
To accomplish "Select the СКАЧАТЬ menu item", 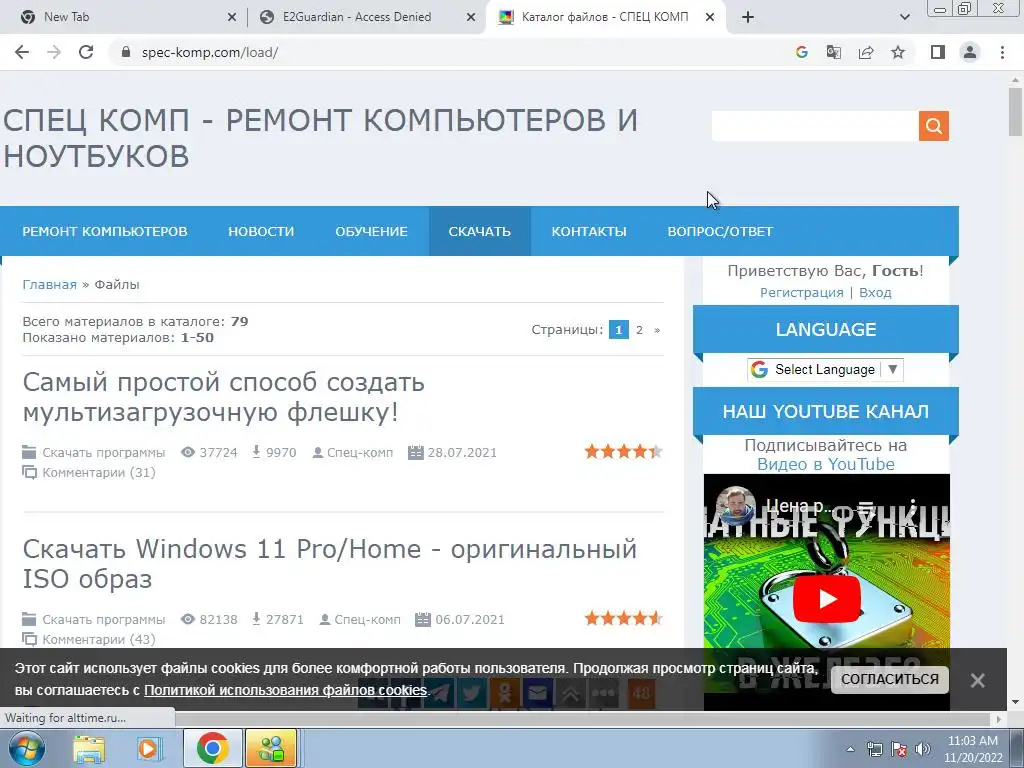I will [x=479, y=231].
